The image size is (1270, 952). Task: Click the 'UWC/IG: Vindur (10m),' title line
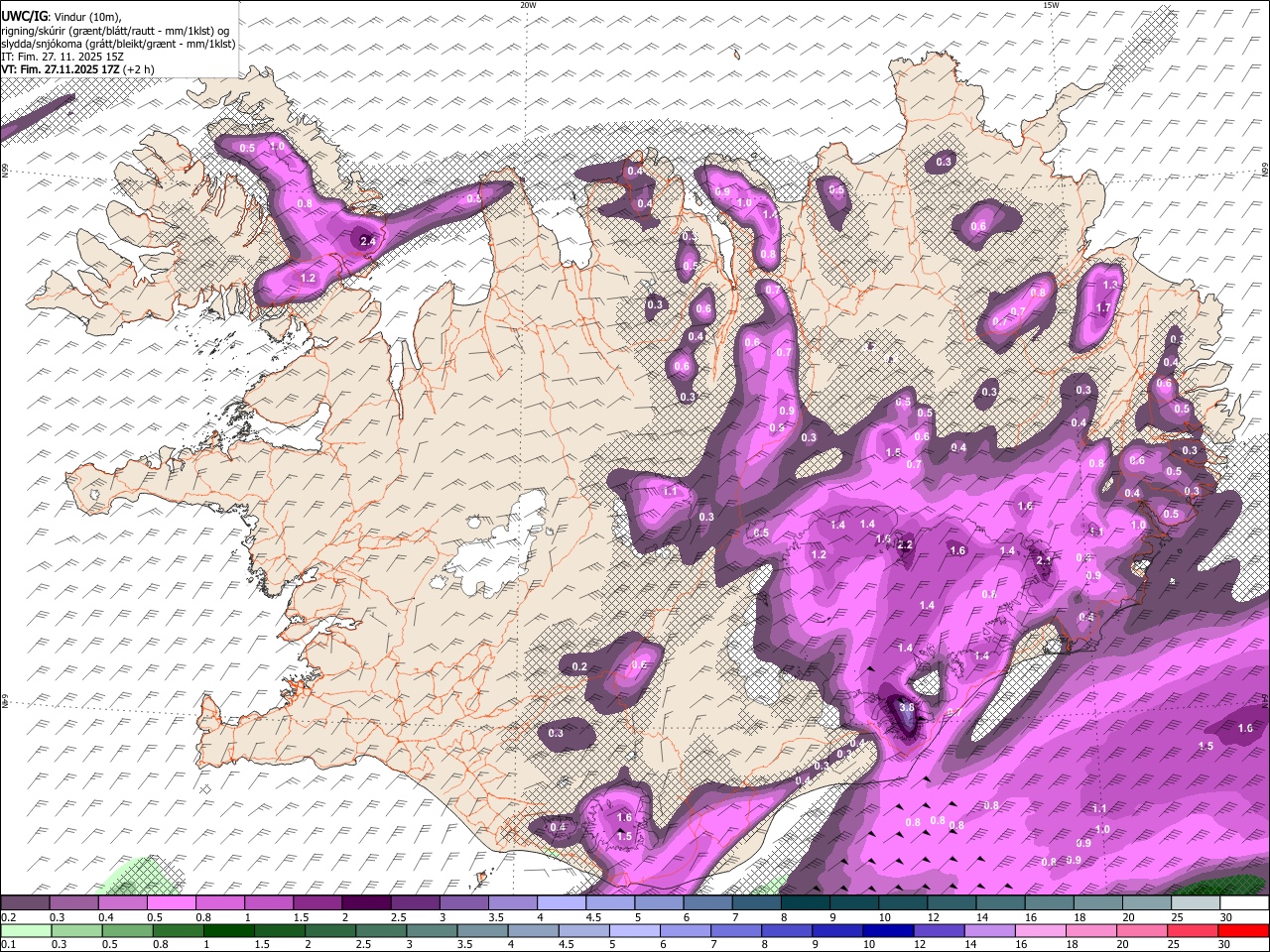(62, 17)
